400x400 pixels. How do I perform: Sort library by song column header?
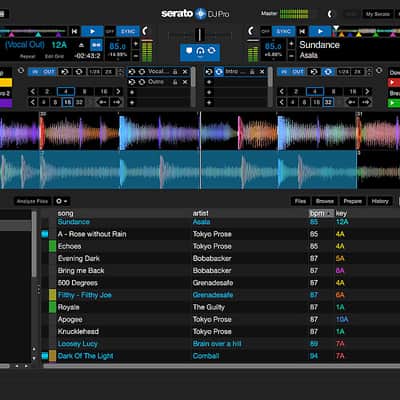65,213
